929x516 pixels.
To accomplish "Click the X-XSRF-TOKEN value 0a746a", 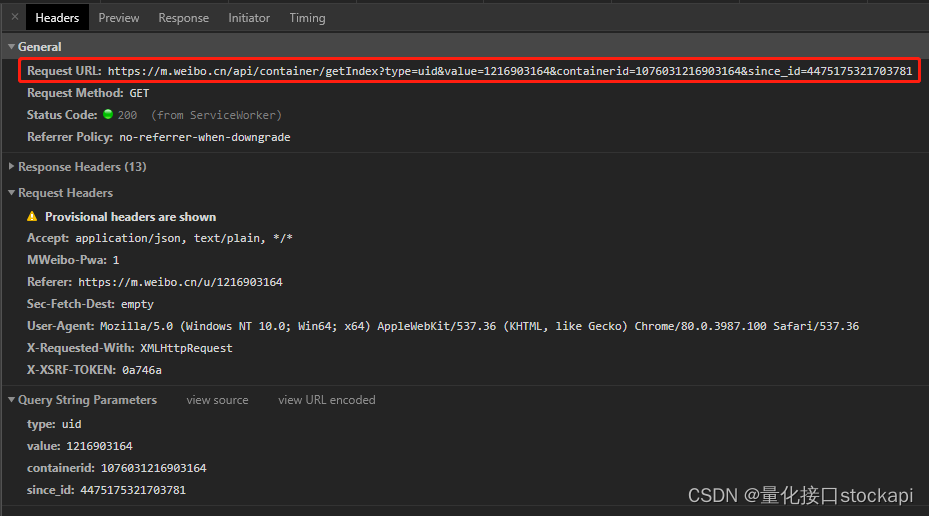I will click(142, 370).
